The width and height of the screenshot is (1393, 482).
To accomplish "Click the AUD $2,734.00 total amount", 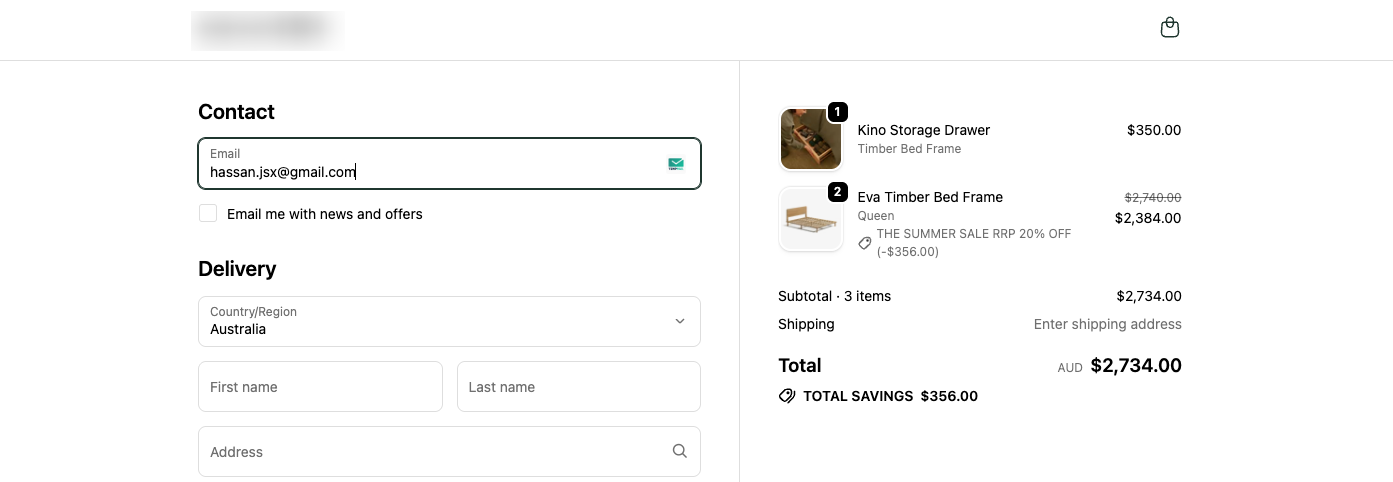I will pos(1120,366).
